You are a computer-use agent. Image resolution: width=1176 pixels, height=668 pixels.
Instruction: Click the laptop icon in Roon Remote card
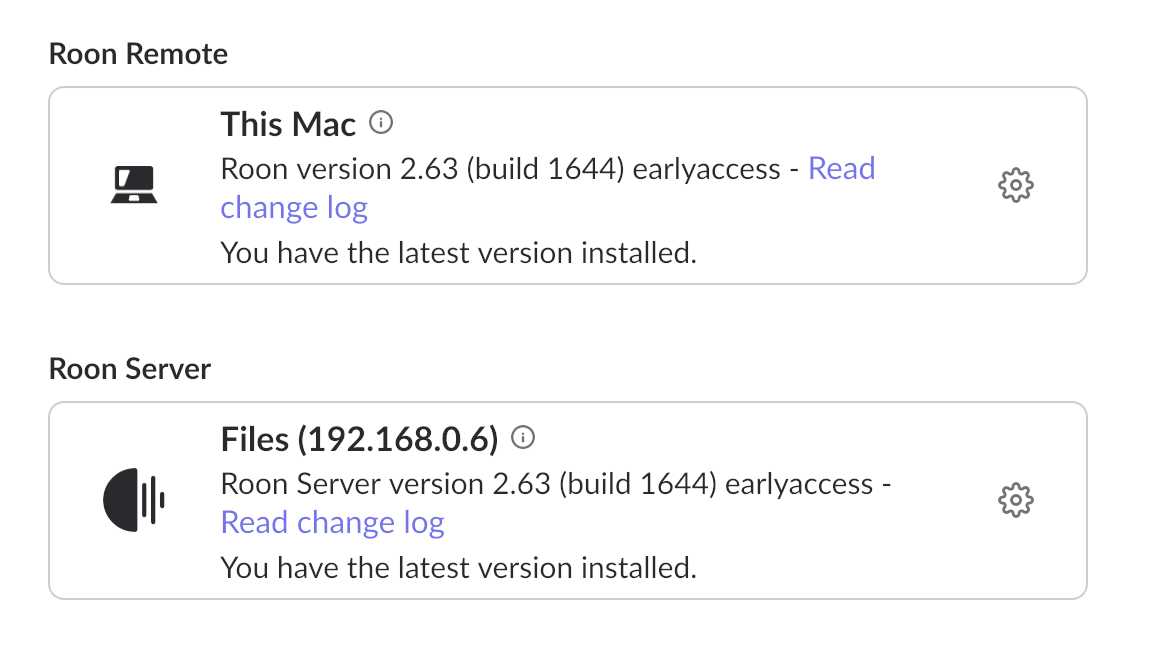pos(133,186)
